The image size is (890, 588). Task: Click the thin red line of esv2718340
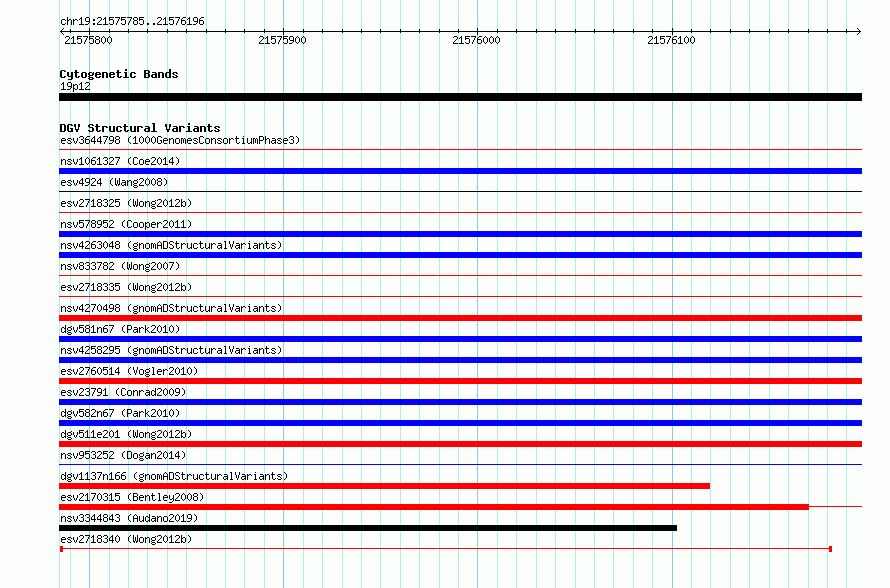pyautogui.click(x=446, y=549)
